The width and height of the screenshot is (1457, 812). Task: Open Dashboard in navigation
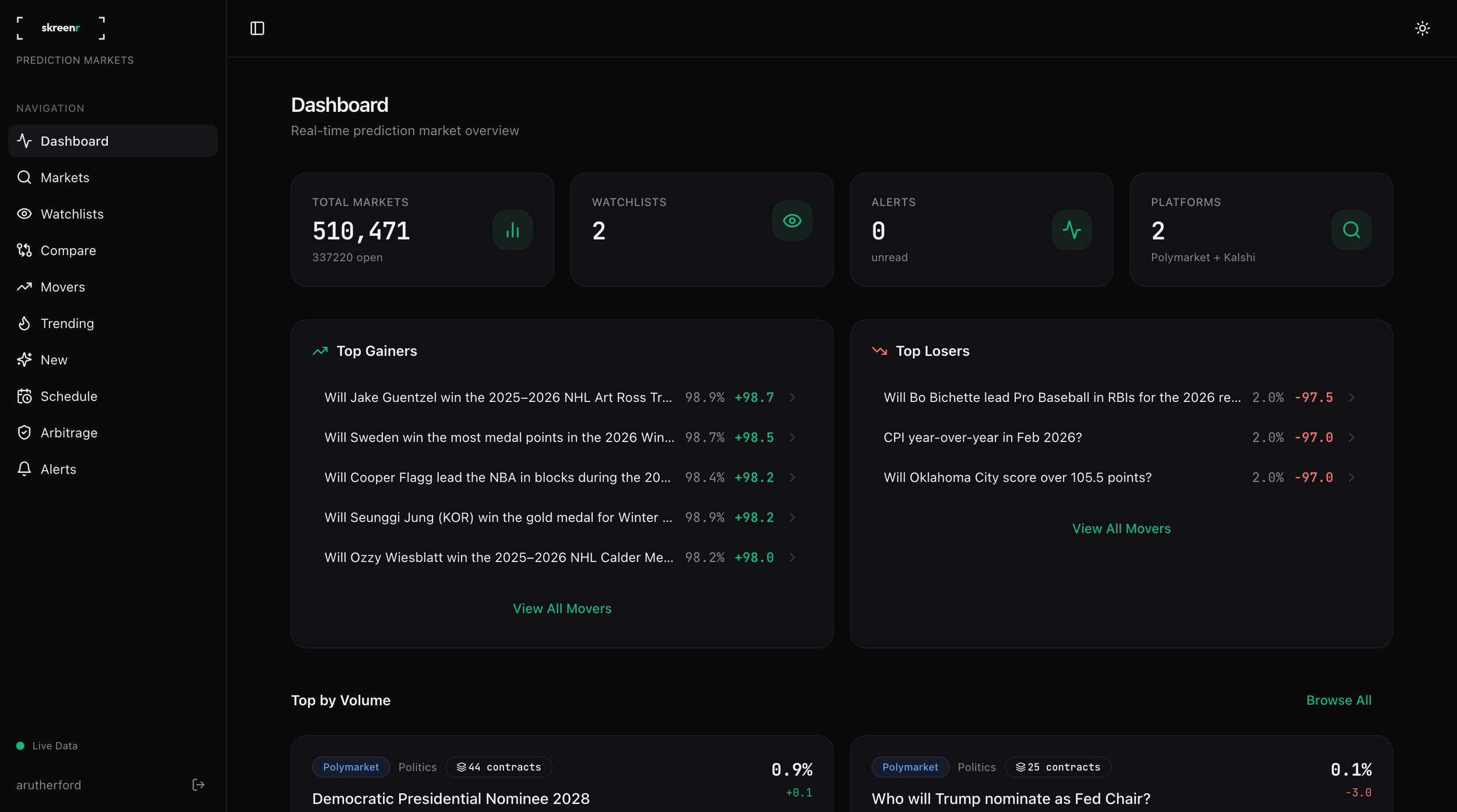pos(112,140)
